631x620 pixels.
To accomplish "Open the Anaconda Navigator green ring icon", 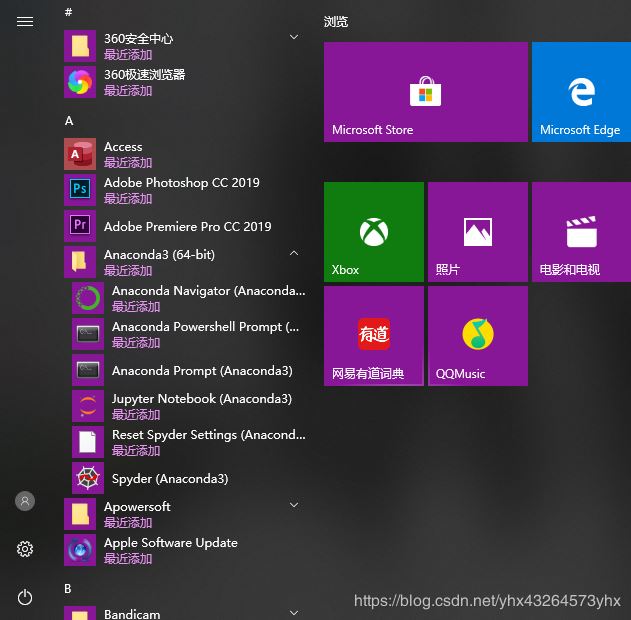I will pos(88,298).
